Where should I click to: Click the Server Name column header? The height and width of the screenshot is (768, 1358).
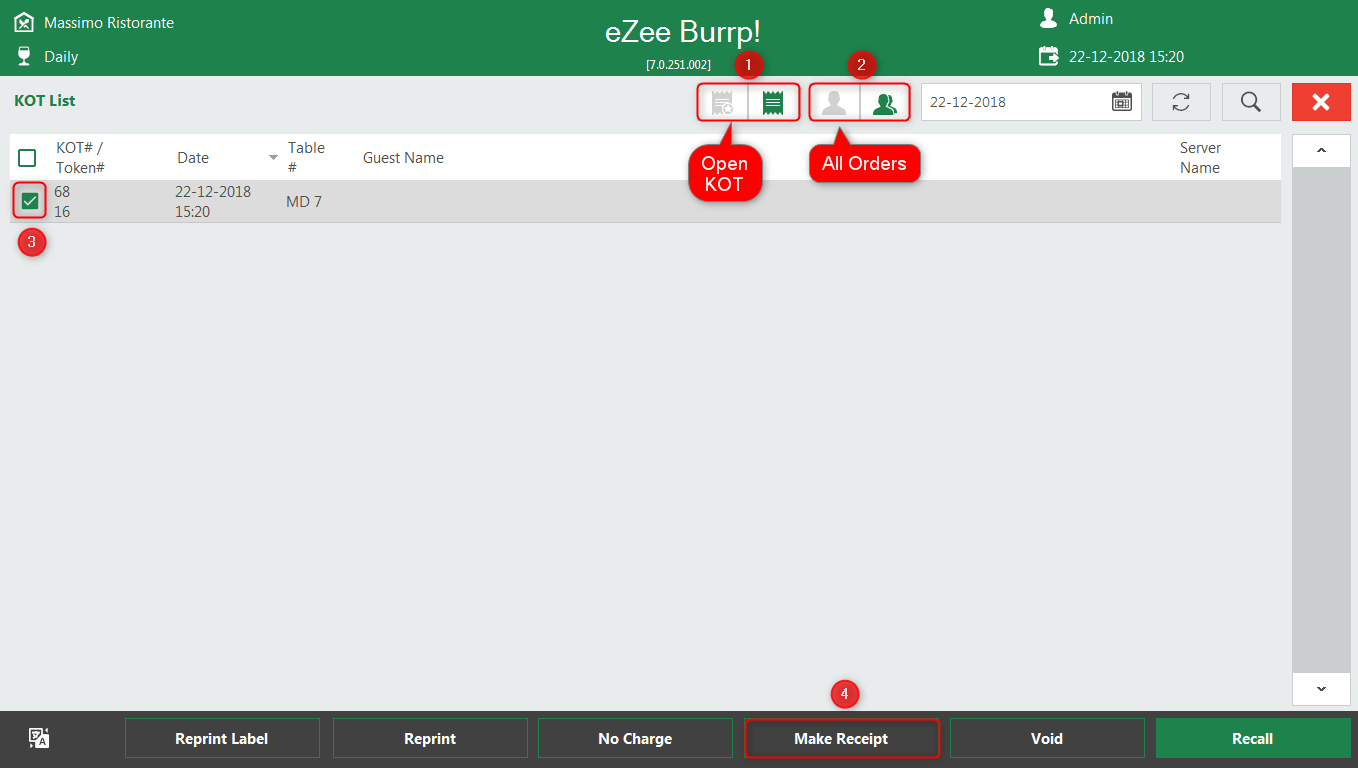pyautogui.click(x=1200, y=158)
